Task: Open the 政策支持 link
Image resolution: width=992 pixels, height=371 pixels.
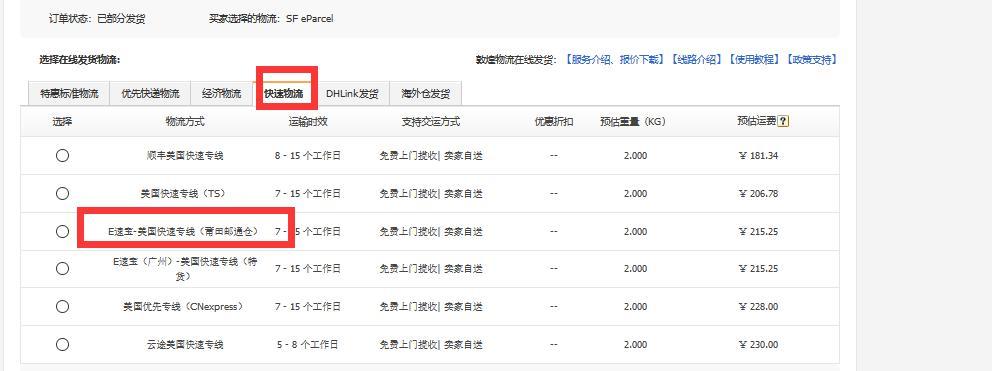Action: tap(811, 60)
